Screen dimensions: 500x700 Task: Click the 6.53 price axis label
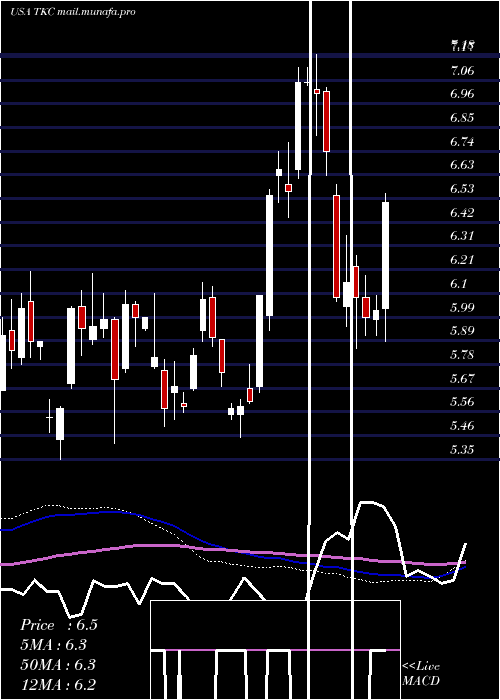click(x=462, y=188)
